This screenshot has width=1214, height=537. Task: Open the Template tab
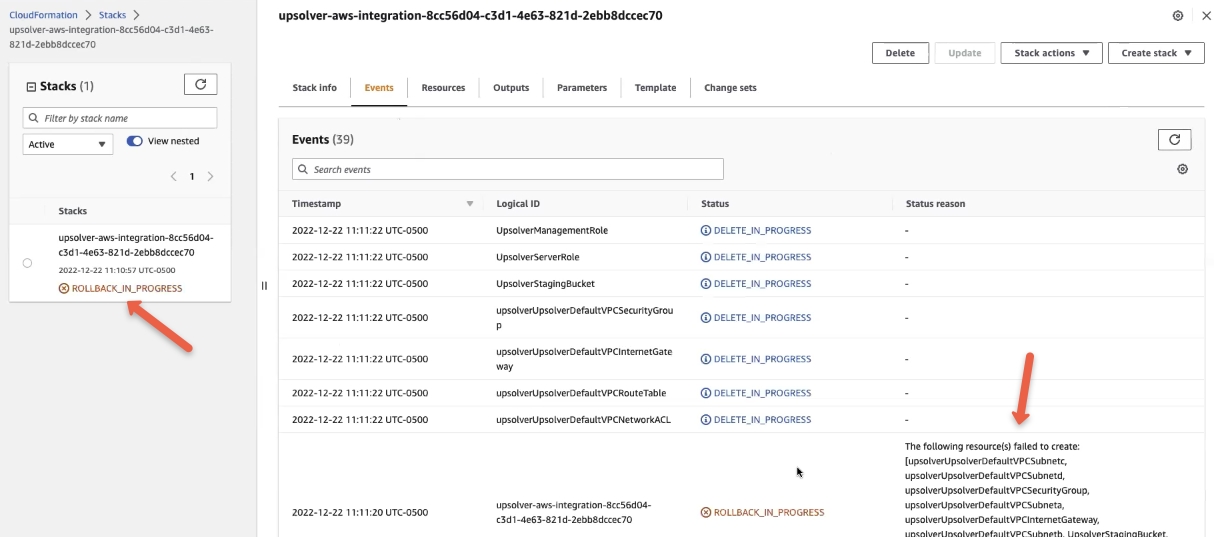(655, 88)
